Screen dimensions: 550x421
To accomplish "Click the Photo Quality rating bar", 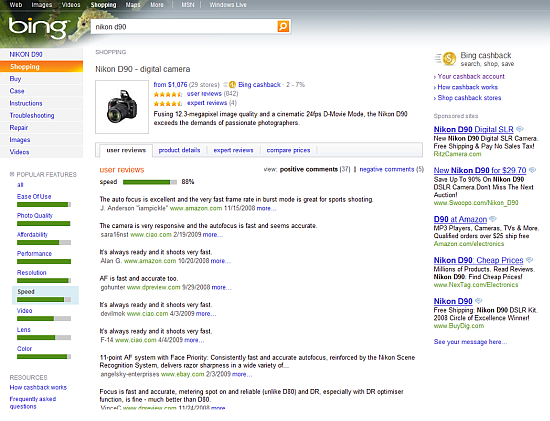I will (x=43, y=223).
